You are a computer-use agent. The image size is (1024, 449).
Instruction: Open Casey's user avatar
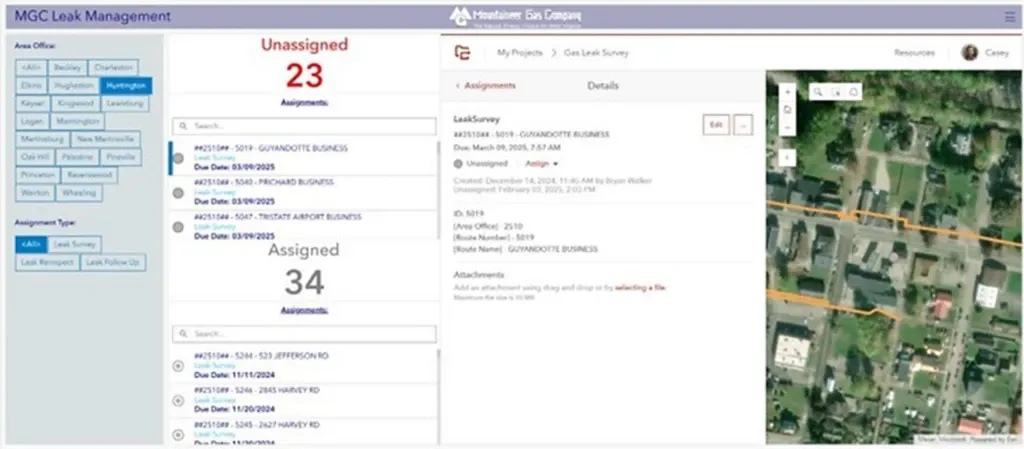[969, 53]
